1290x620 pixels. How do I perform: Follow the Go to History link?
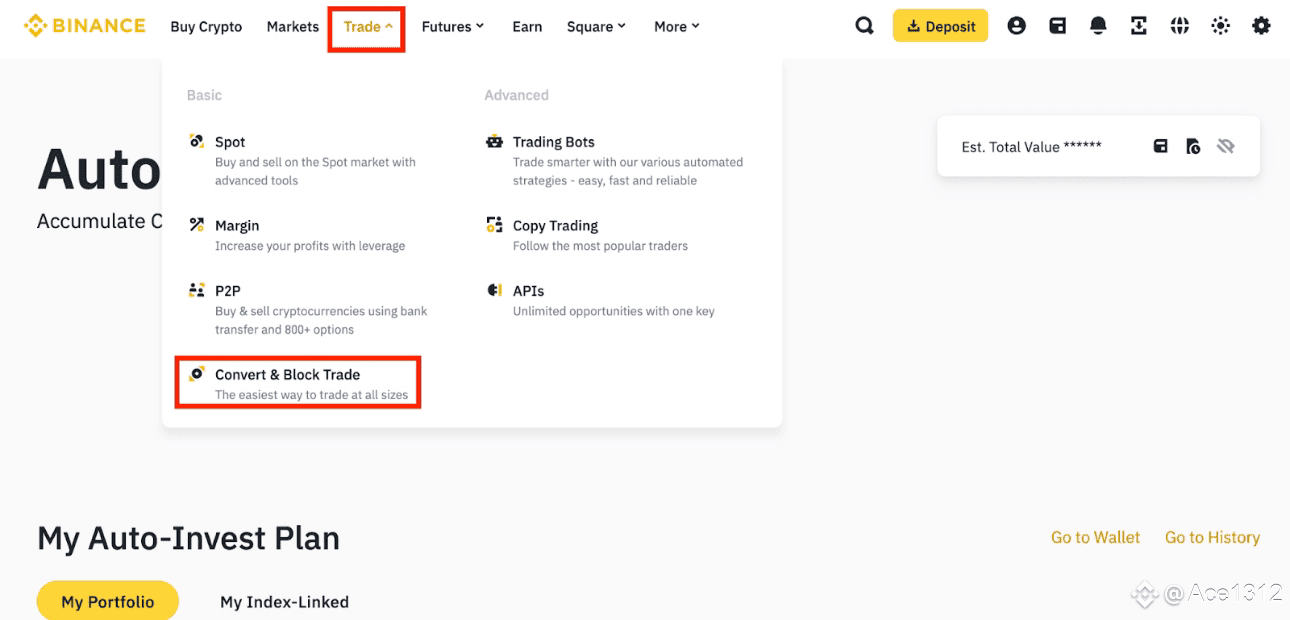(1212, 537)
